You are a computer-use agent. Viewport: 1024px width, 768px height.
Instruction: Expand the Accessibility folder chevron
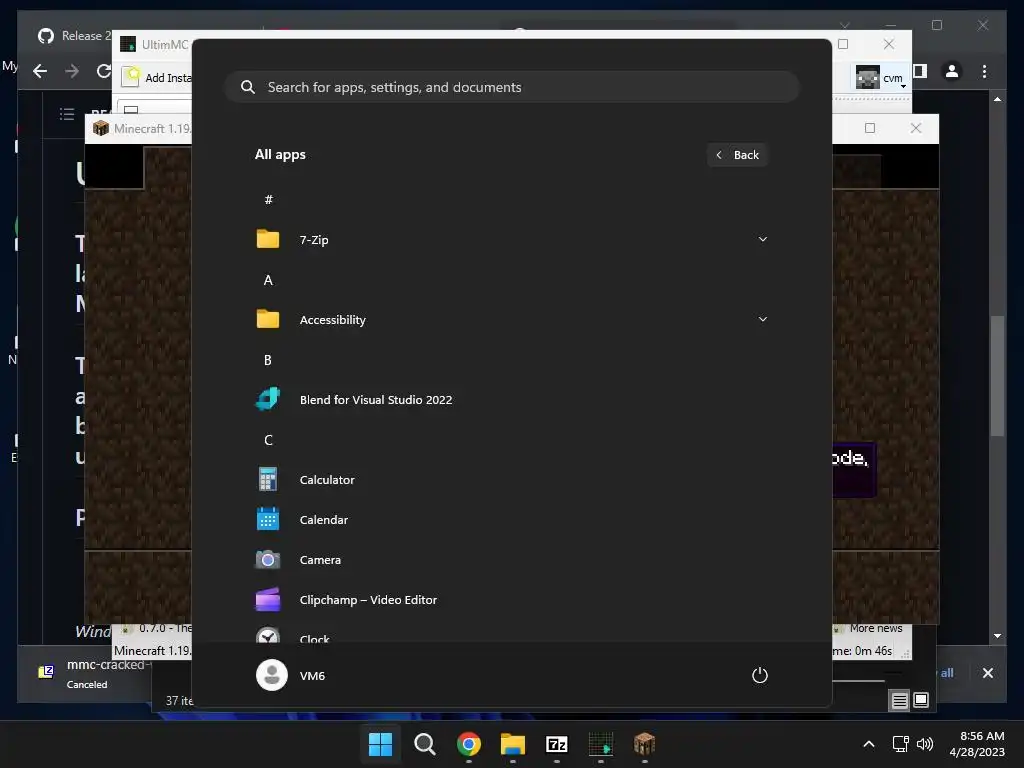[762, 319]
